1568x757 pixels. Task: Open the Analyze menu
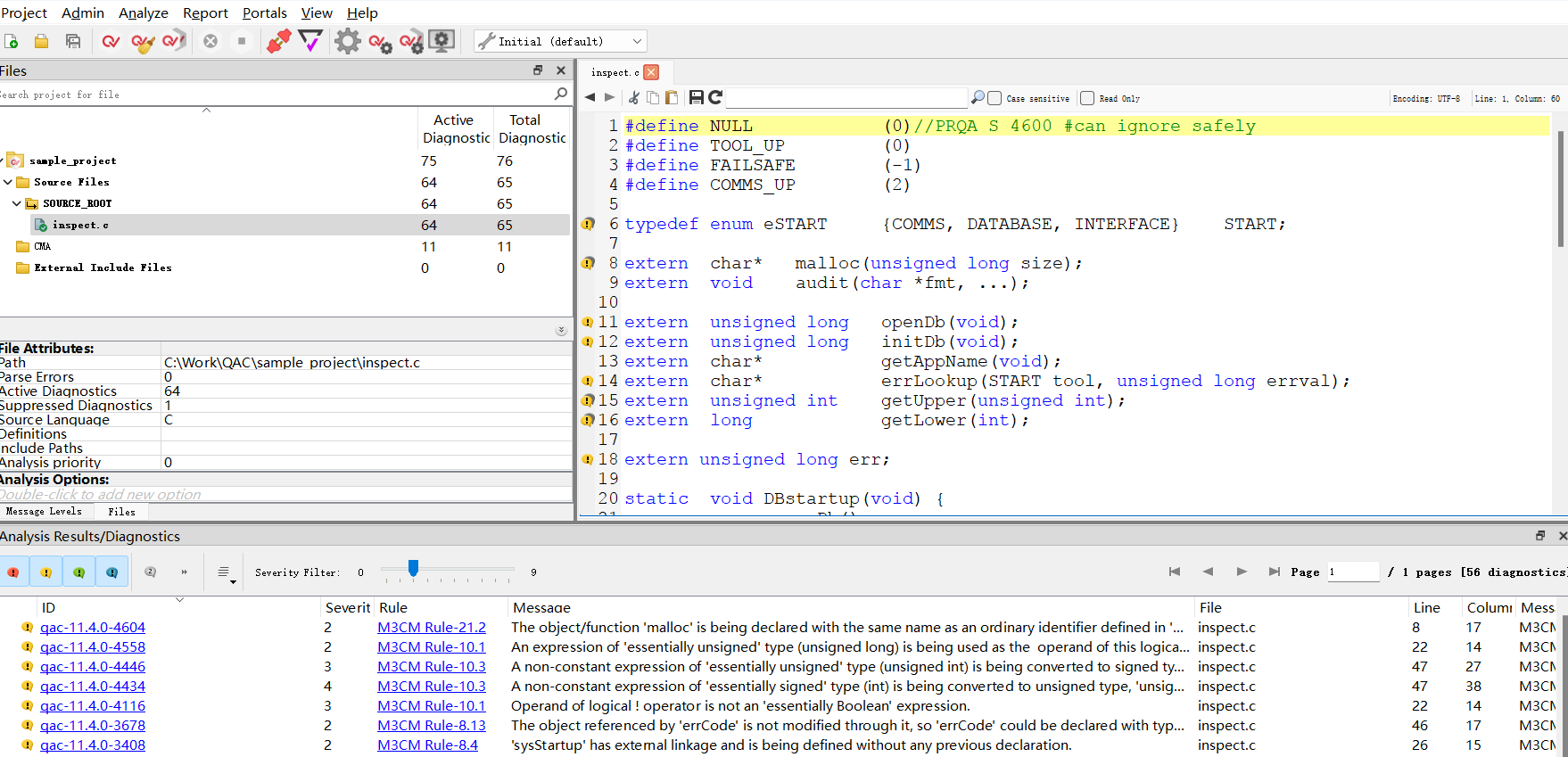point(143,12)
